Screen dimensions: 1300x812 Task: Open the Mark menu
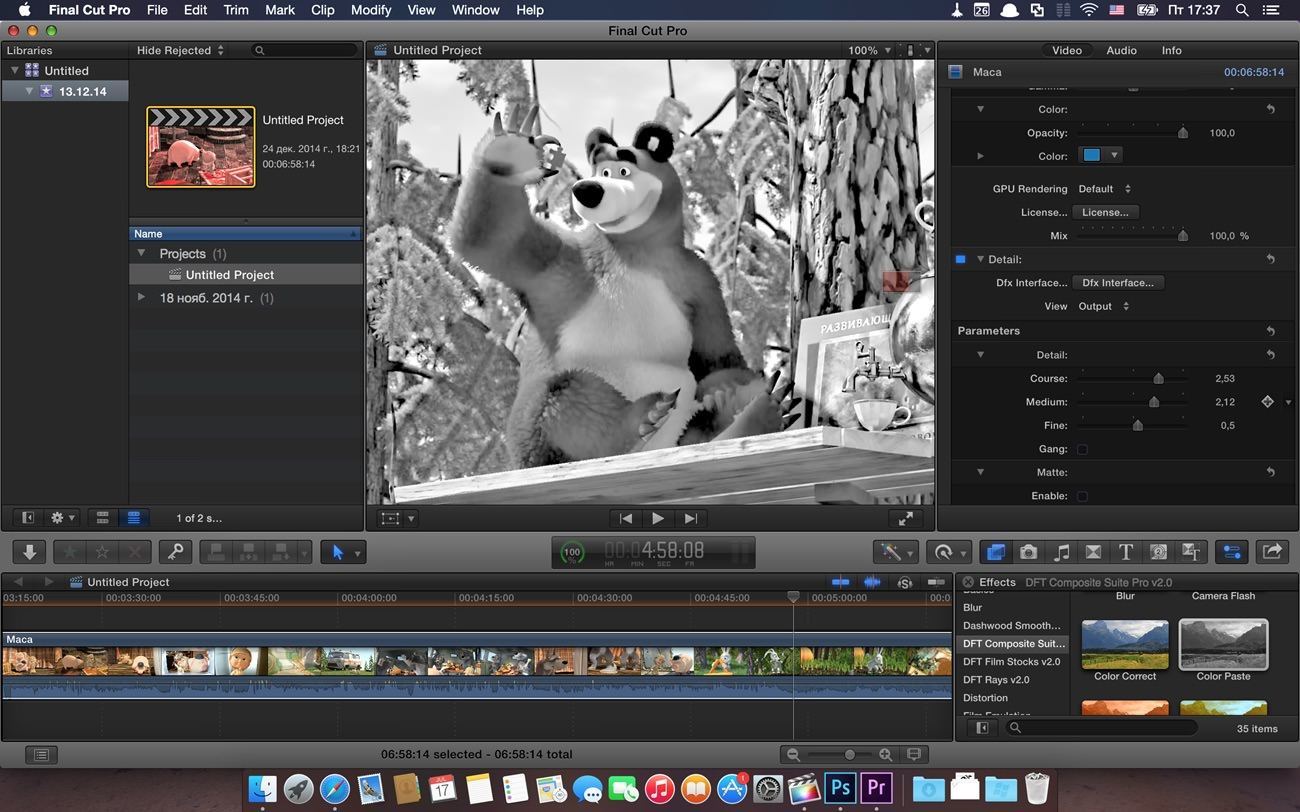pyautogui.click(x=280, y=10)
